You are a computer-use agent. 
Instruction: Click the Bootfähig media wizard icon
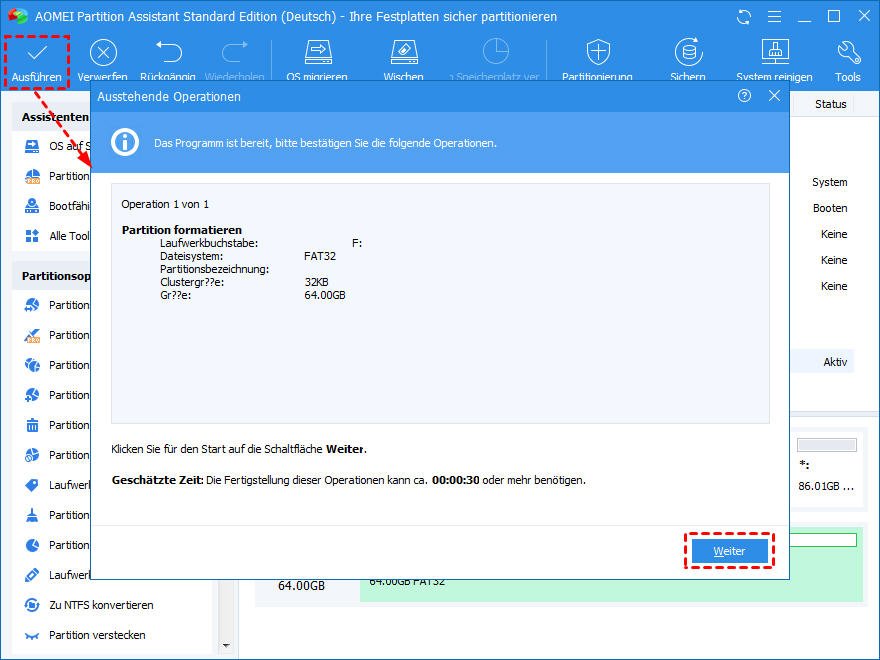32,206
